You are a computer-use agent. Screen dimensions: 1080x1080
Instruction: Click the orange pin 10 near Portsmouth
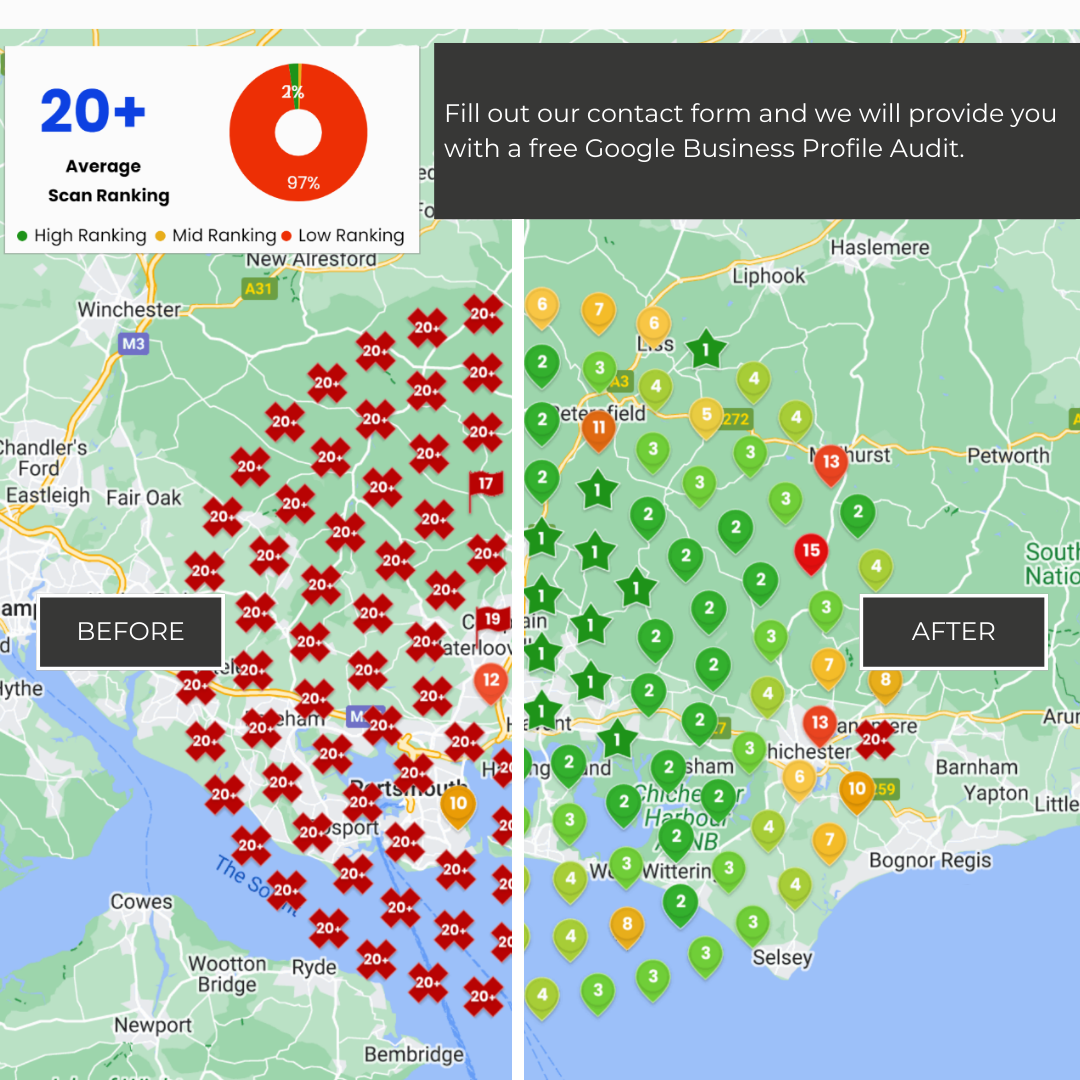[x=457, y=803]
